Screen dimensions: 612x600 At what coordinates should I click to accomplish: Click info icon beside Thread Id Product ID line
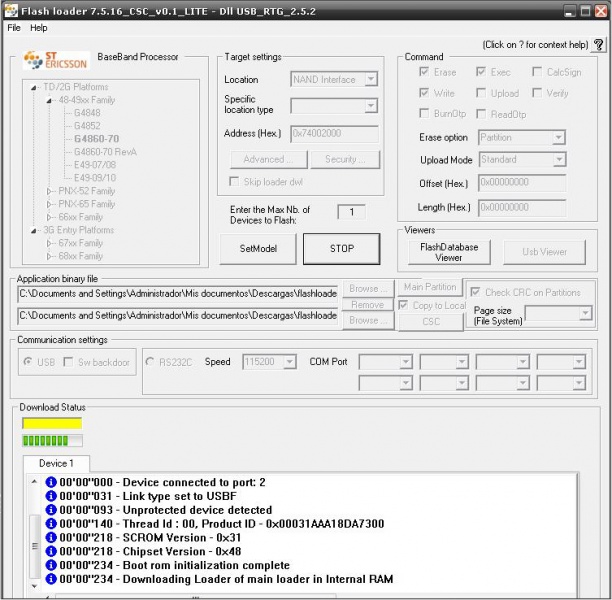tap(51, 523)
